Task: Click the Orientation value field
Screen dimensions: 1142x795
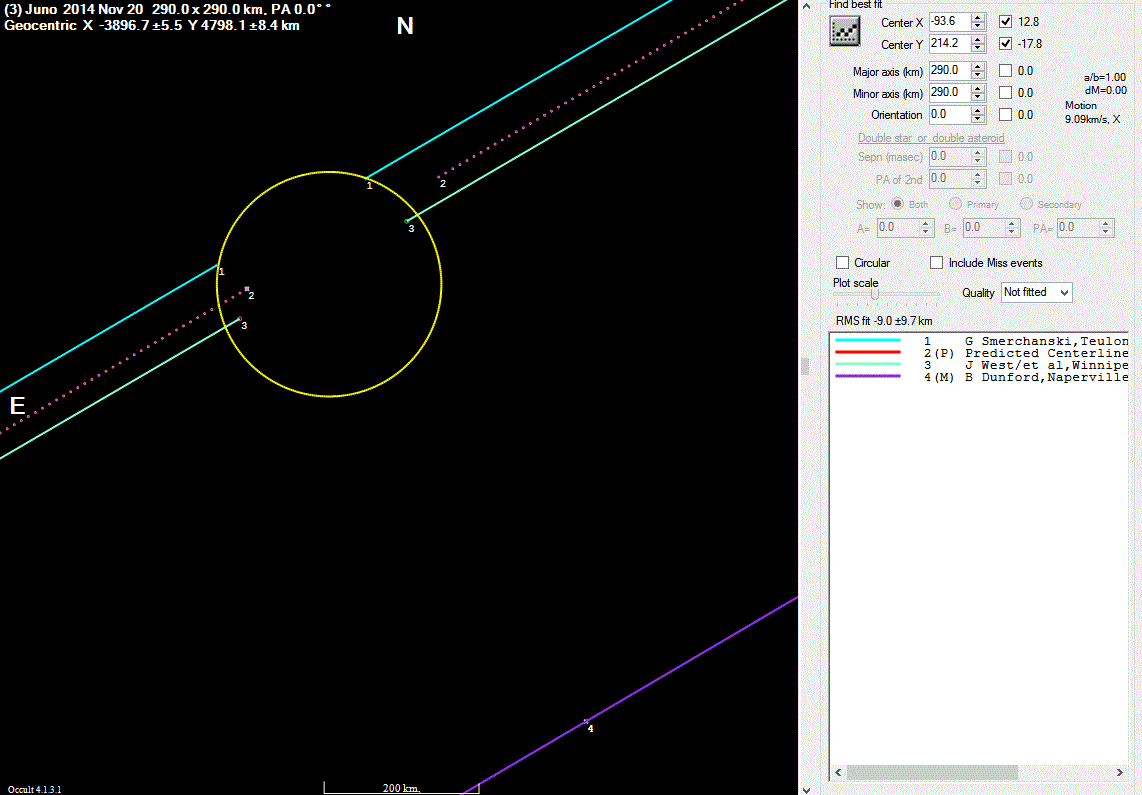Action: pyautogui.click(x=950, y=114)
